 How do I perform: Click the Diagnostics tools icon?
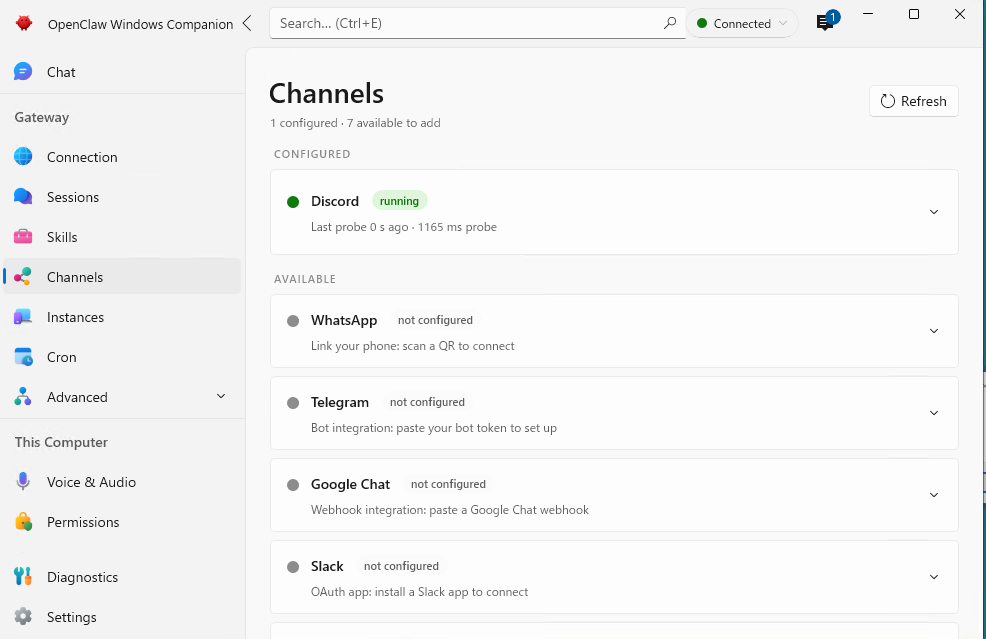(23, 576)
